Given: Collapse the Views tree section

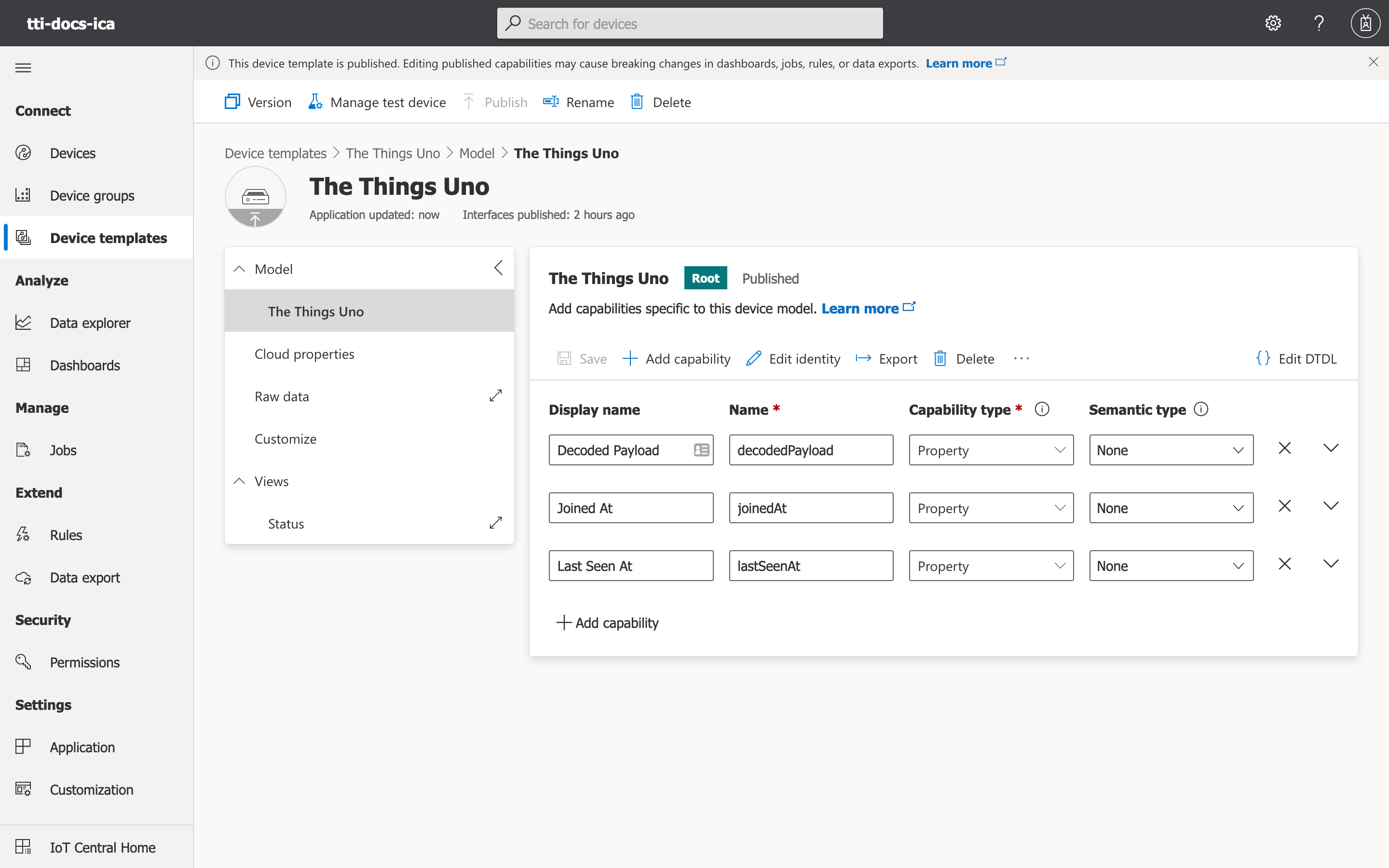Looking at the screenshot, I should pos(239,481).
